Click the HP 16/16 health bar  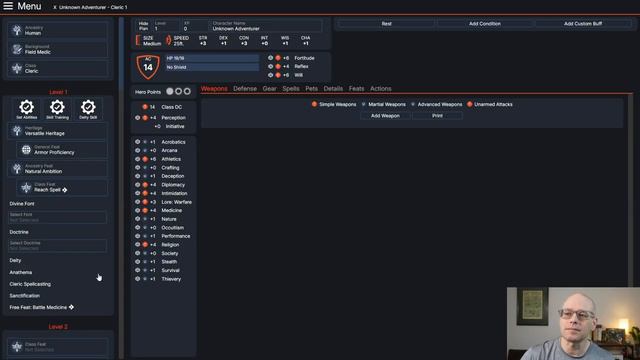pyautogui.click(x=212, y=58)
